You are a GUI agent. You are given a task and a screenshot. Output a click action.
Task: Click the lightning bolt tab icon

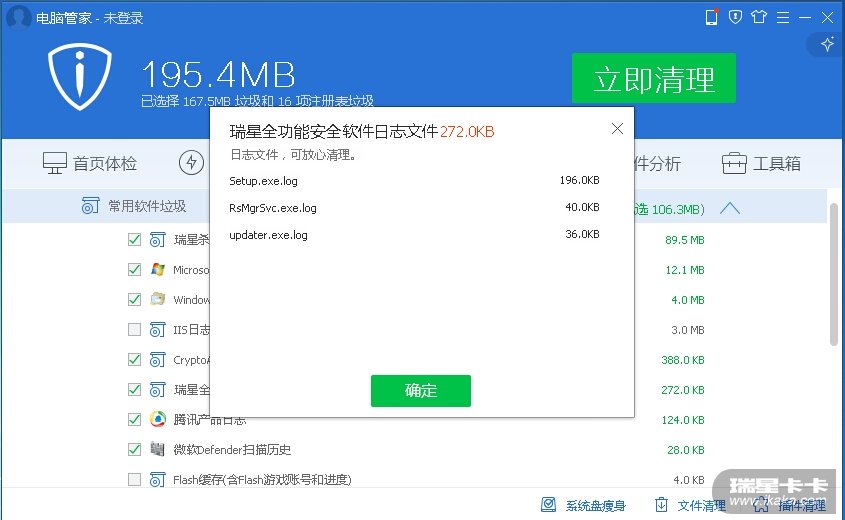[191, 162]
